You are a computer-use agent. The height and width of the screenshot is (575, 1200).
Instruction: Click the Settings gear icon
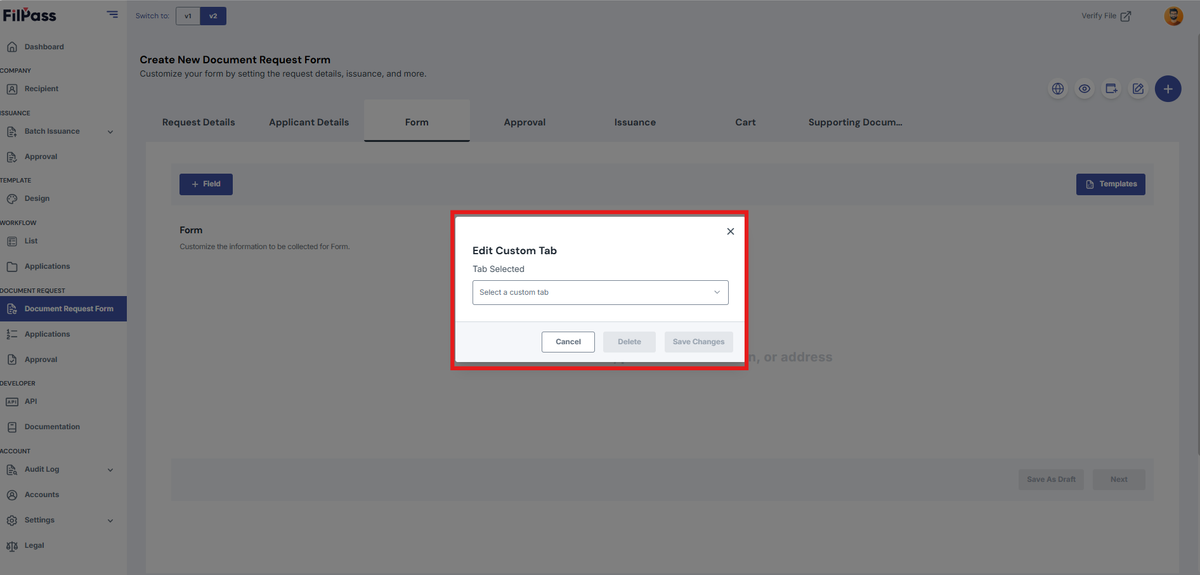click(12, 520)
